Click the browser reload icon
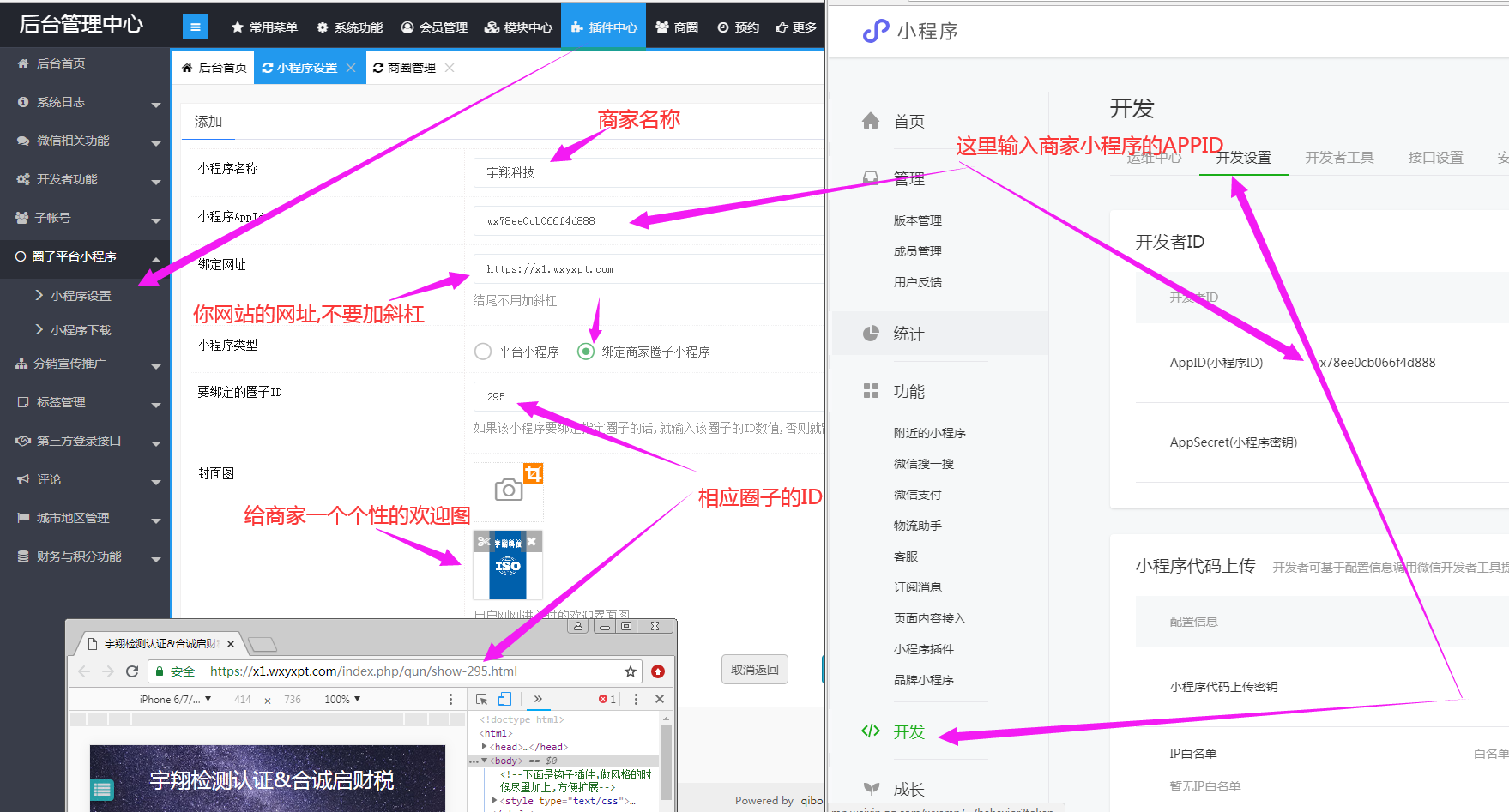The height and width of the screenshot is (812, 1509). click(132, 671)
